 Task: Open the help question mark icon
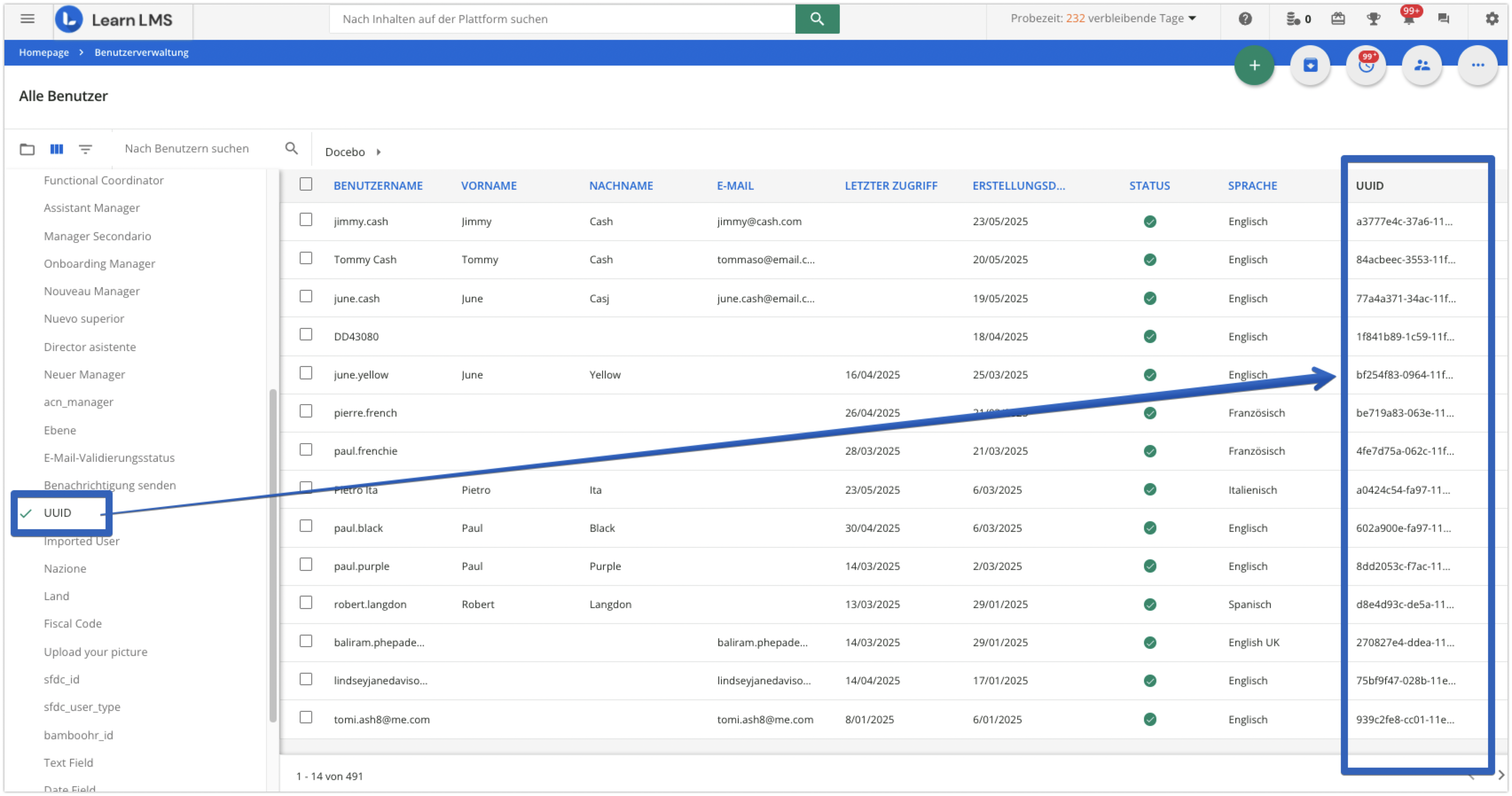coord(1245,19)
